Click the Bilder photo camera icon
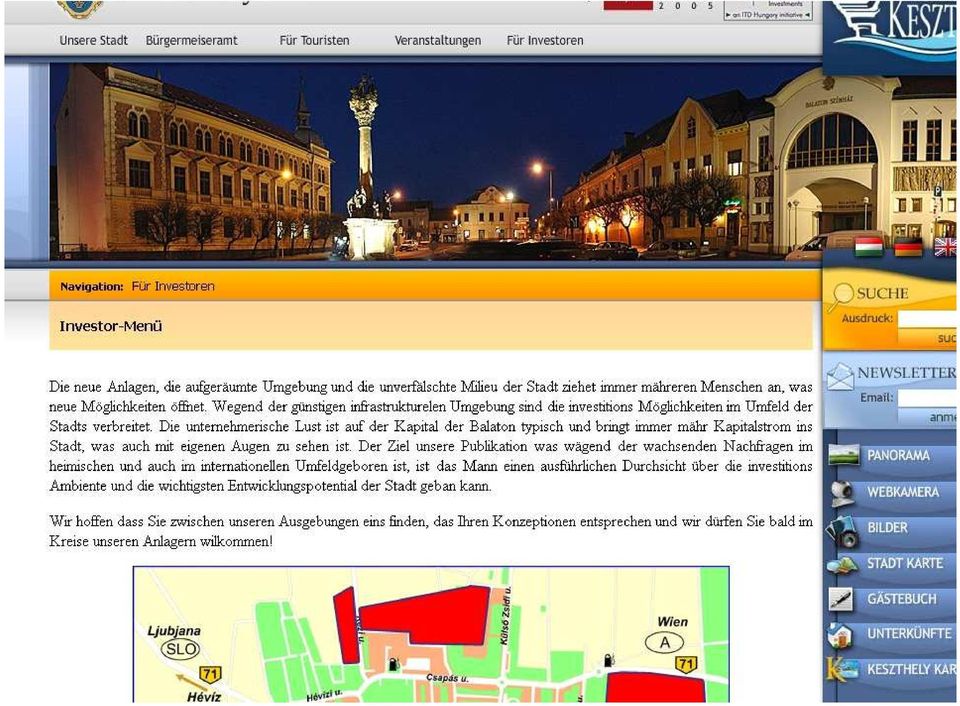The image size is (960, 706). tap(842, 531)
